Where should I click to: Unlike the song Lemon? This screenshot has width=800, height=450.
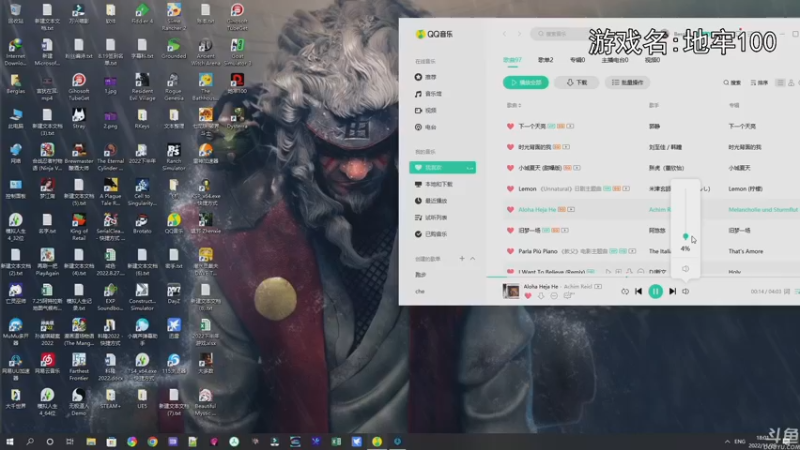510,189
